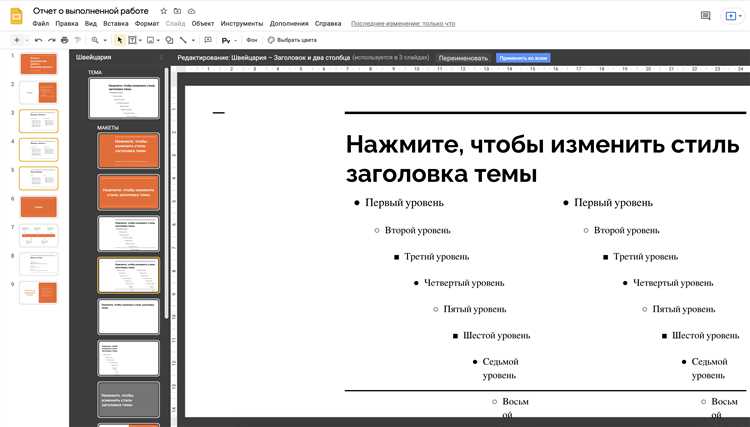This screenshot has width=750, height=427.
Task: Check the cloud save status icon
Action: pyautogui.click(x=191, y=11)
